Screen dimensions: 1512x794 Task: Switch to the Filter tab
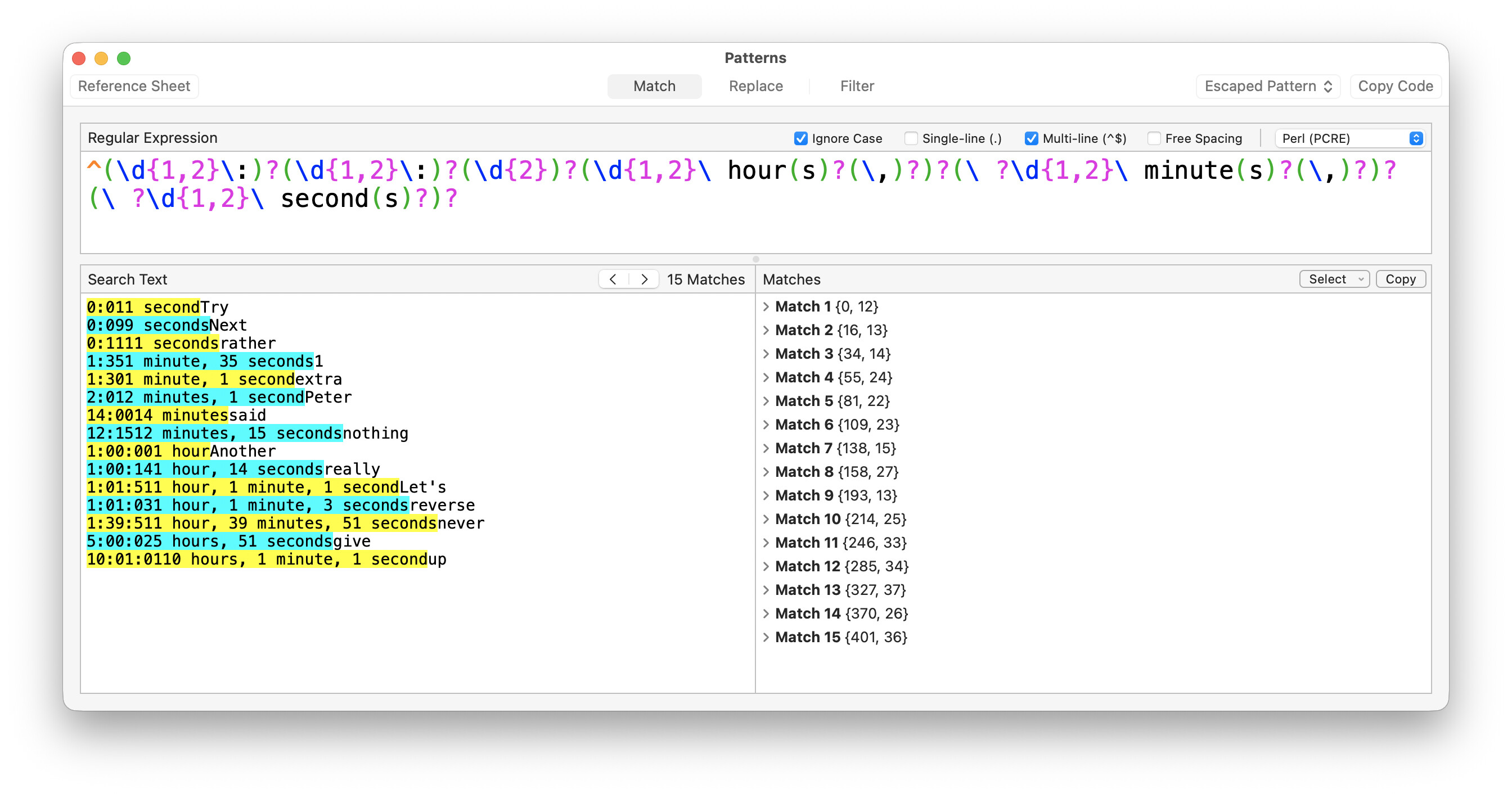click(x=856, y=86)
